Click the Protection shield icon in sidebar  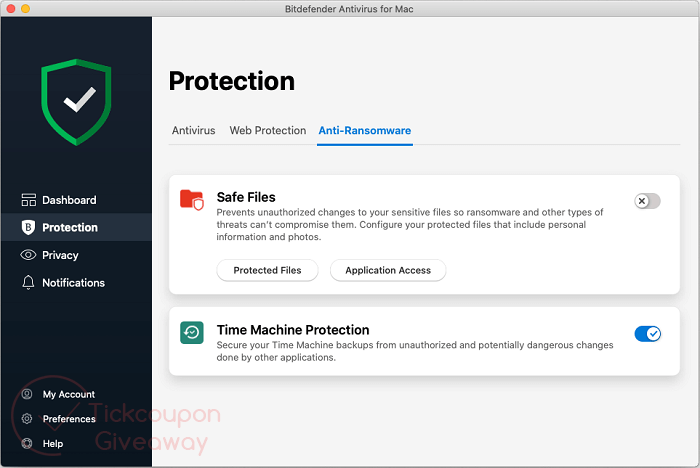tap(28, 227)
